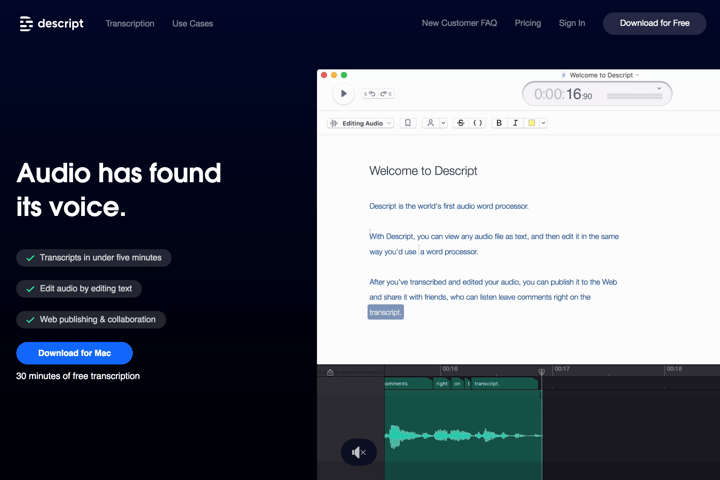The width and height of the screenshot is (720, 480).
Task: Select the 'comments' word clip in timeline
Action: pyautogui.click(x=407, y=384)
